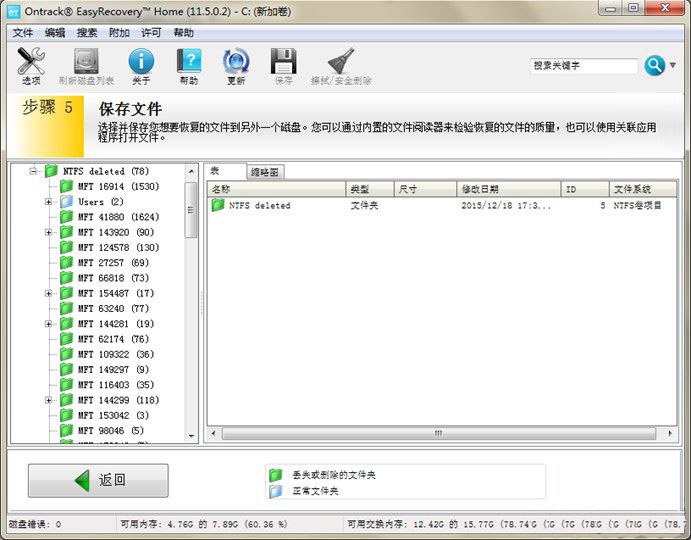Image resolution: width=691 pixels, height=540 pixels.
Task: Open the 编辑 menu
Action: click(55, 33)
